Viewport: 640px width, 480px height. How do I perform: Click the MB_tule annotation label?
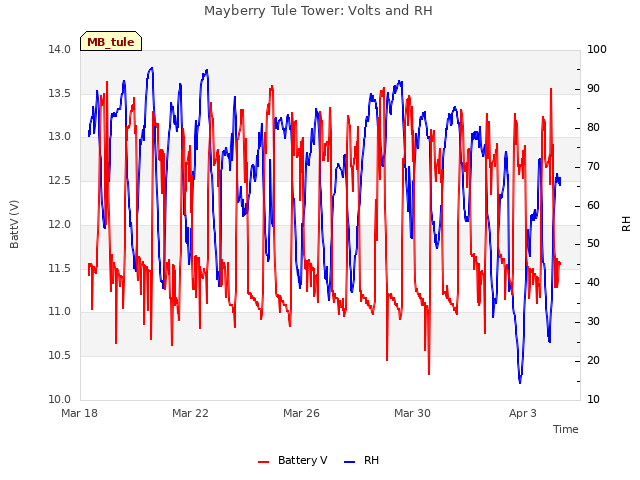click(x=111, y=42)
